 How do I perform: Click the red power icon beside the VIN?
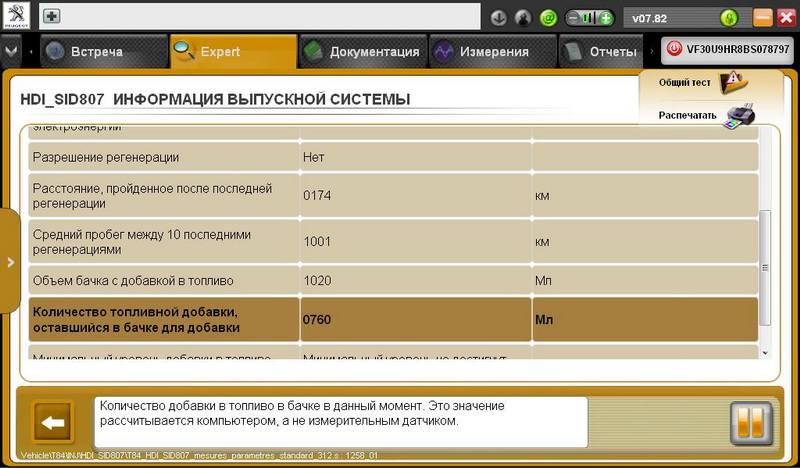point(674,49)
